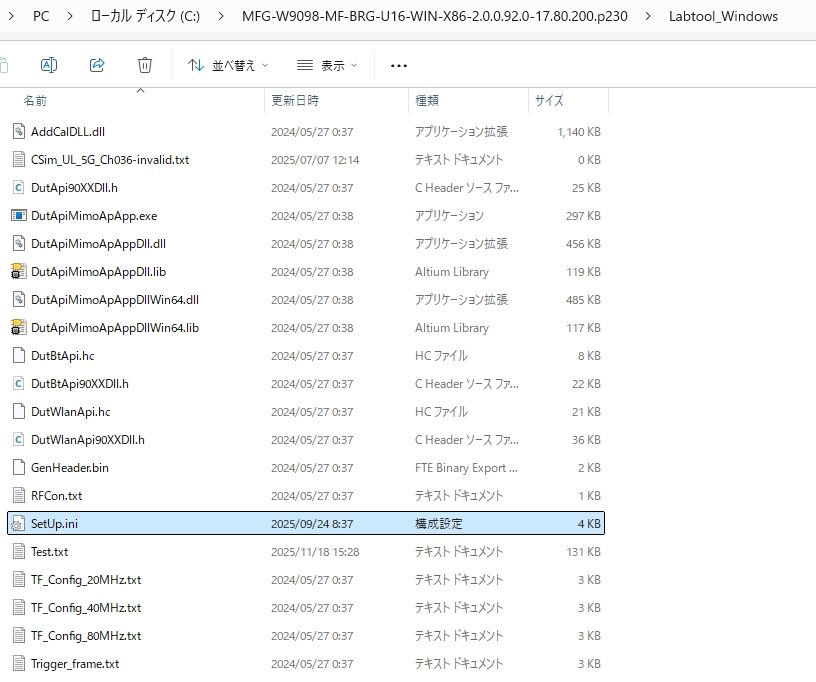Open the 並べ替え sort dropdown

pyautogui.click(x=228, y=65)
